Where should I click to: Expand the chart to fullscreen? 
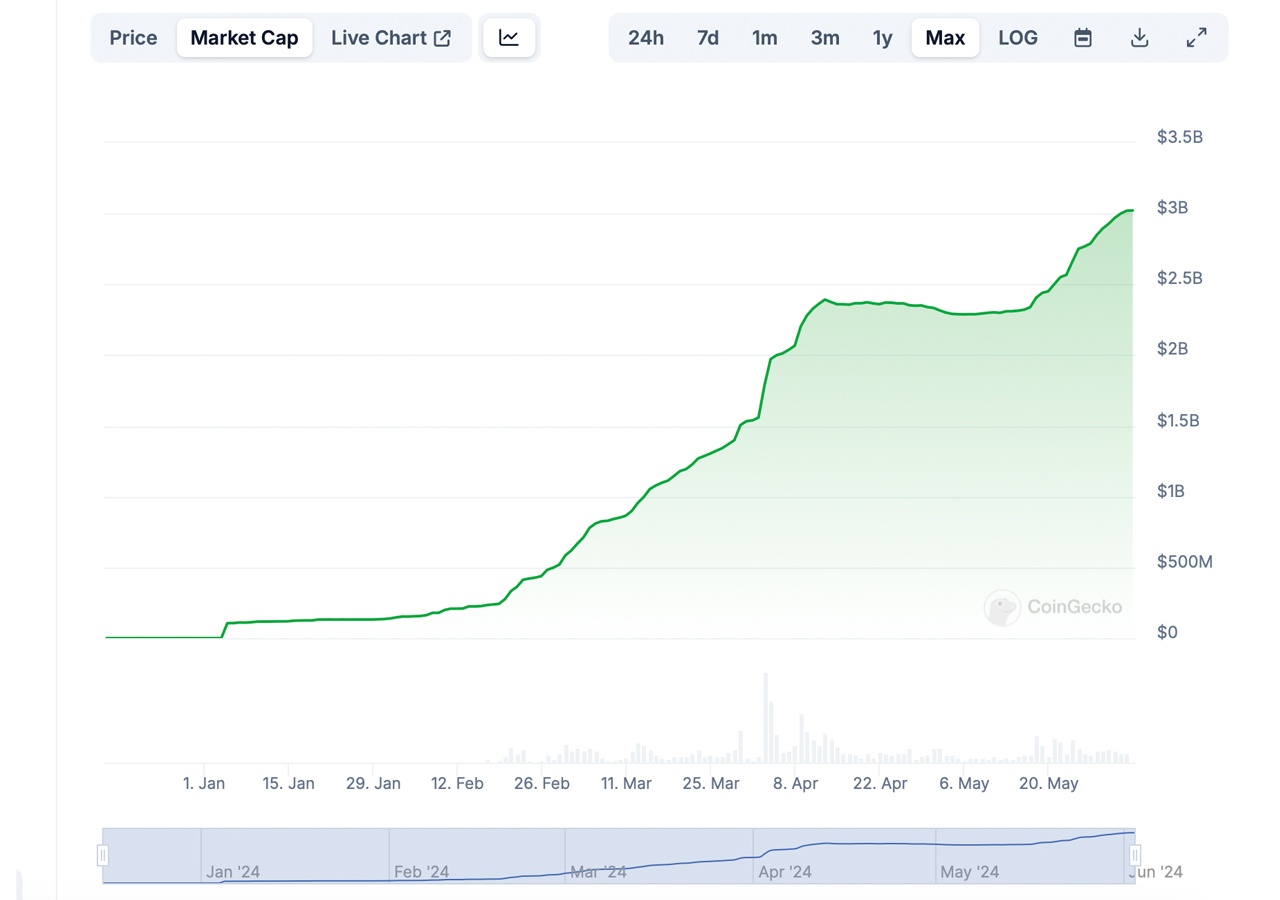coord(1196,37)
